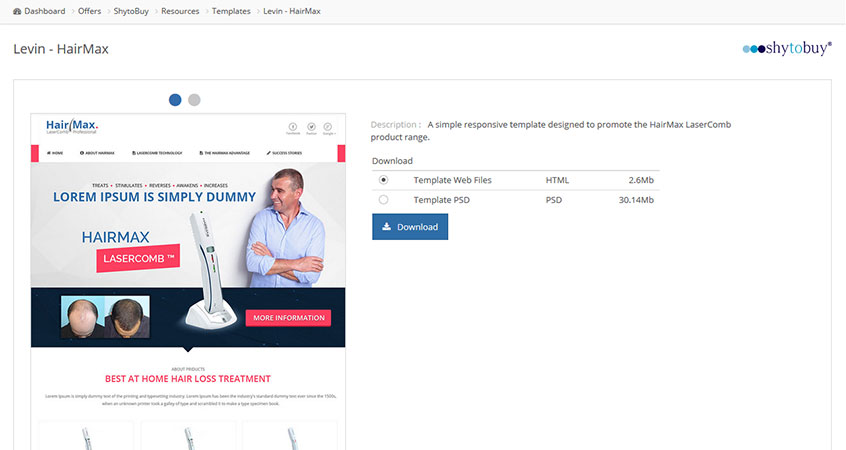Click THE HAIRMAX ADVANTAGE in preview navigation
846x450 pixels.
point(224,153)
